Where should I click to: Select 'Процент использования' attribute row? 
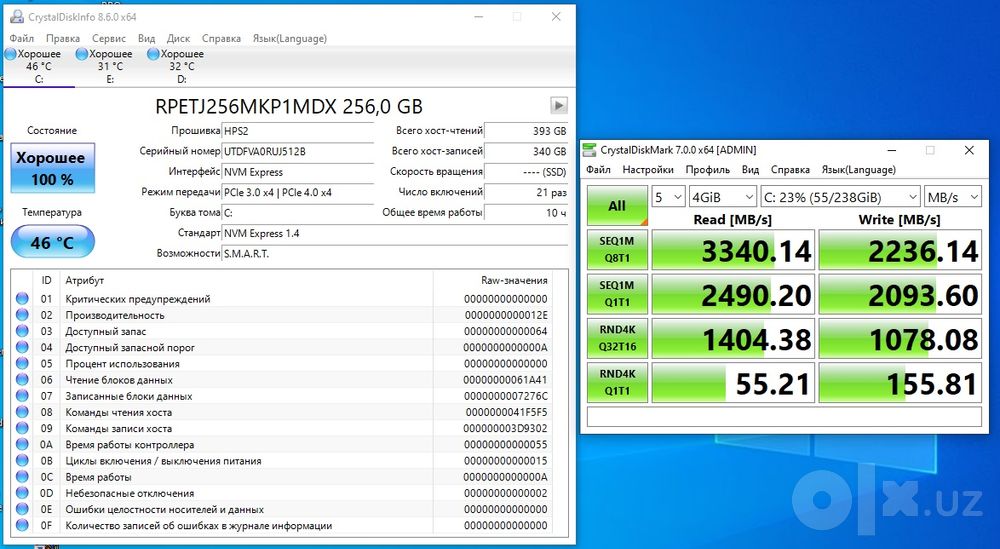tap(282, 363)
